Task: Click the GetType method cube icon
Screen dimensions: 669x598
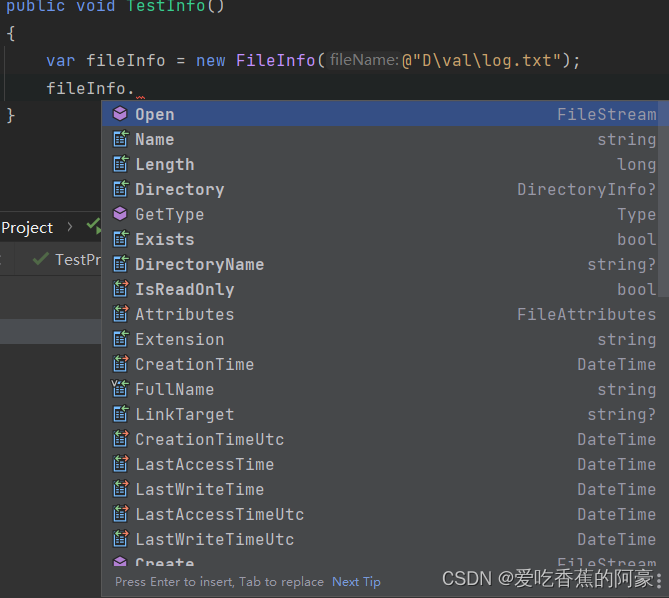Action: (x=120, y=213)
